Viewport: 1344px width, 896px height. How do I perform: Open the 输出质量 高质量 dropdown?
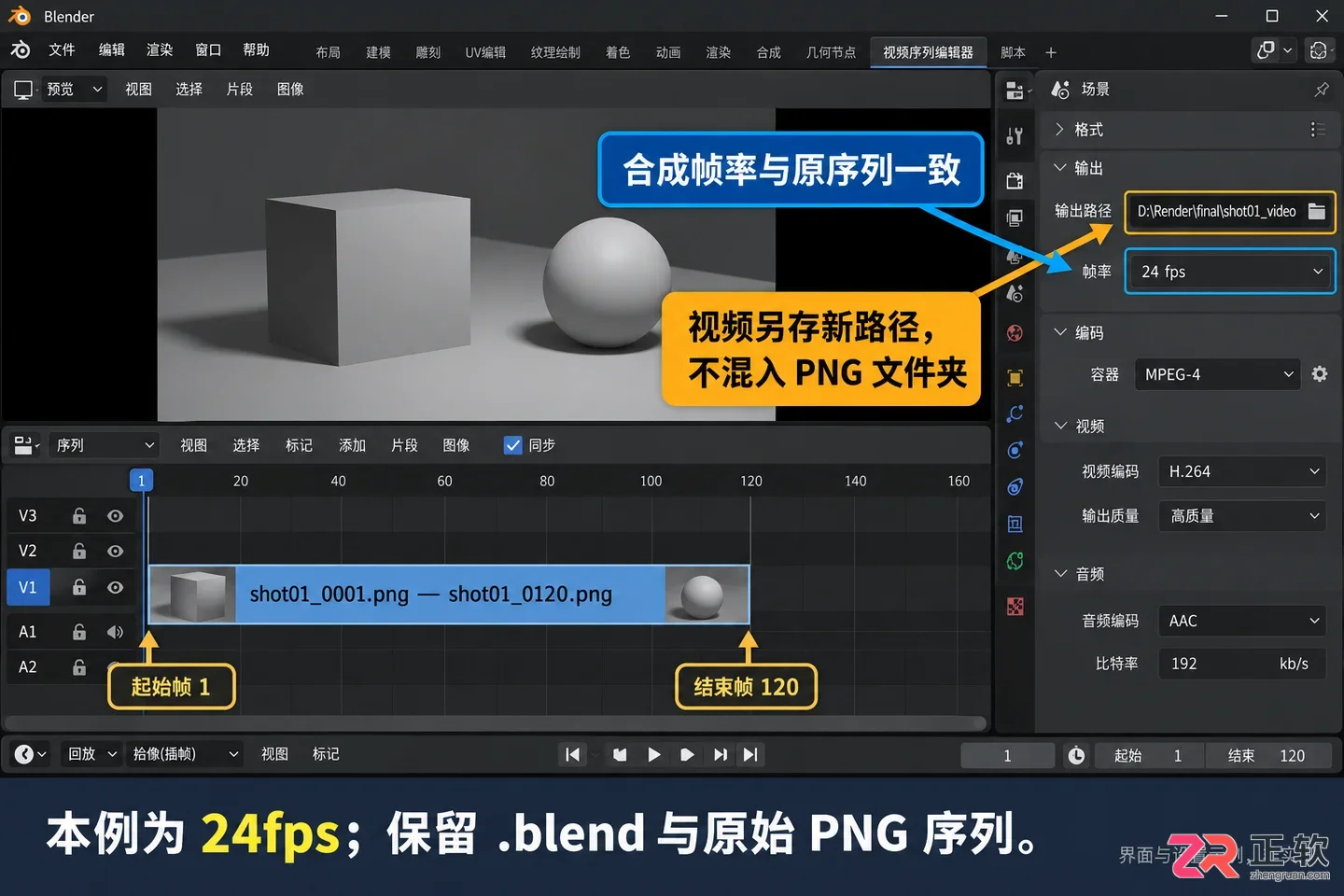(1242, 516)
